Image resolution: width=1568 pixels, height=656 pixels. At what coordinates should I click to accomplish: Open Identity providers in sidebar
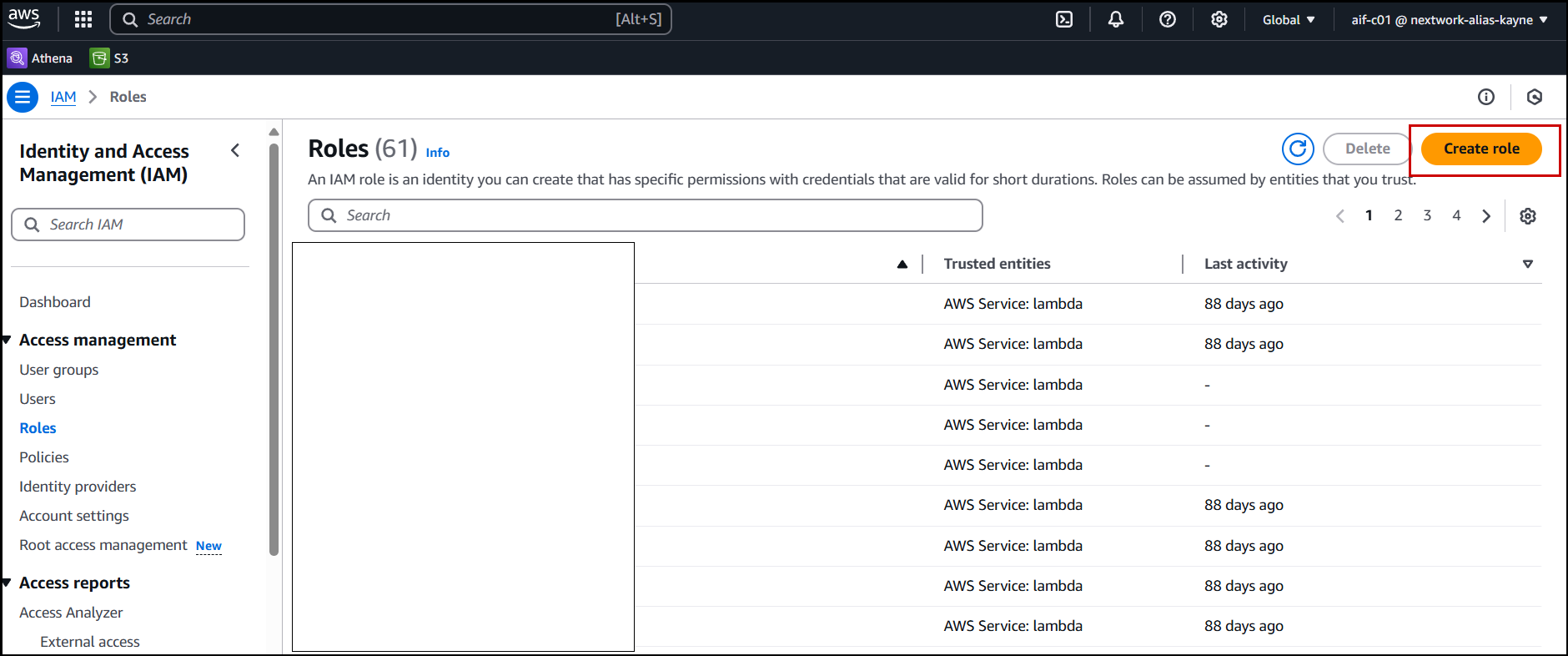click(x=78, y=487)
